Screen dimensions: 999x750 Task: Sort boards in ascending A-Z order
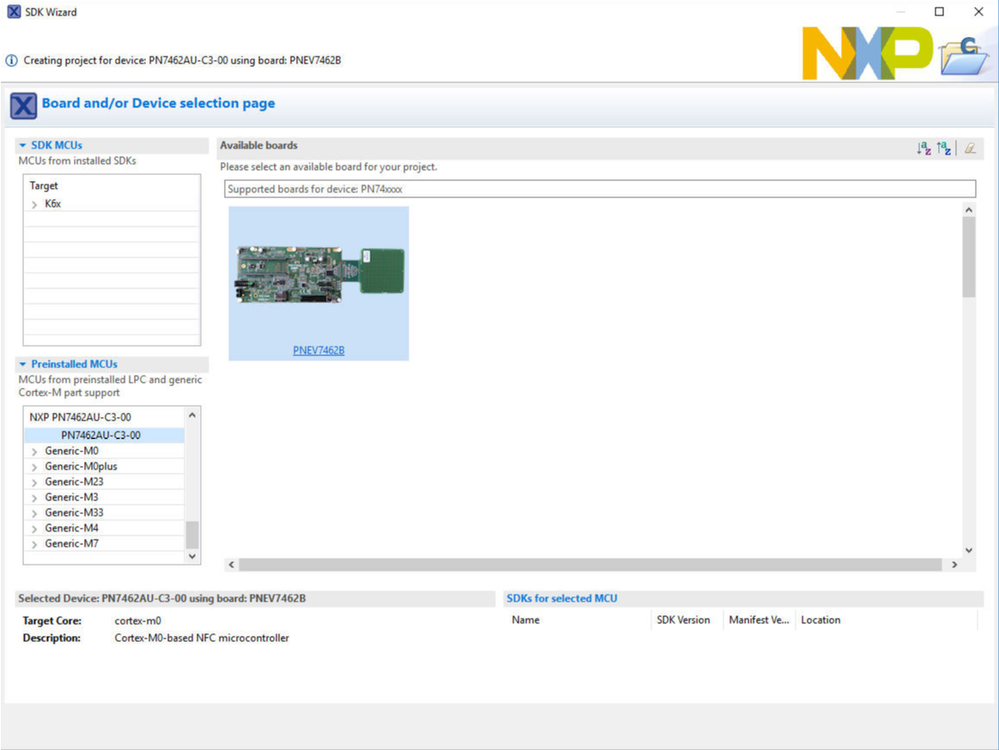pyautogui.click(x=924, y=148)
